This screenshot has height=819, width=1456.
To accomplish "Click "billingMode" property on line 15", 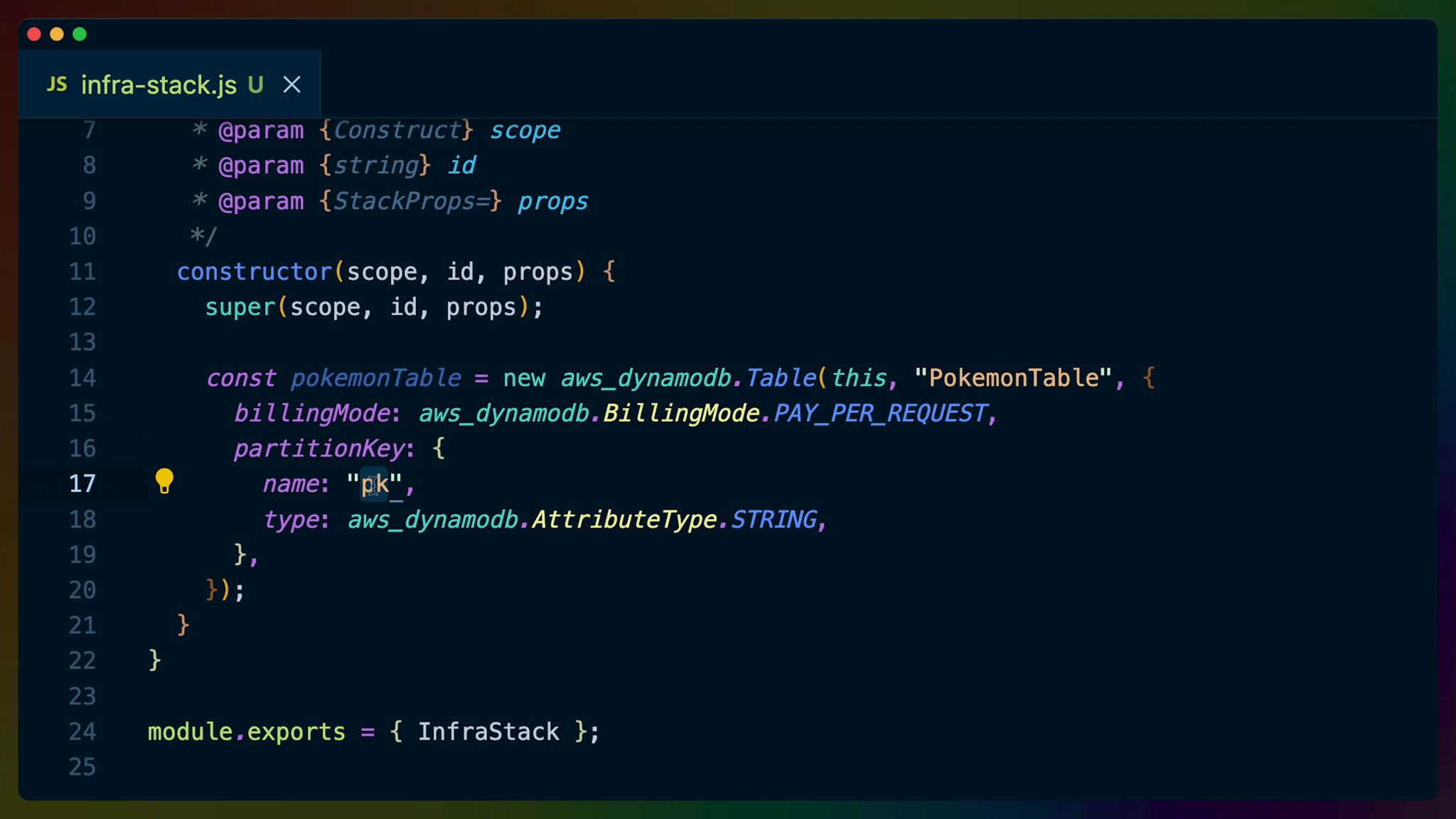I will pyautogui.click(x=312, y=413).
